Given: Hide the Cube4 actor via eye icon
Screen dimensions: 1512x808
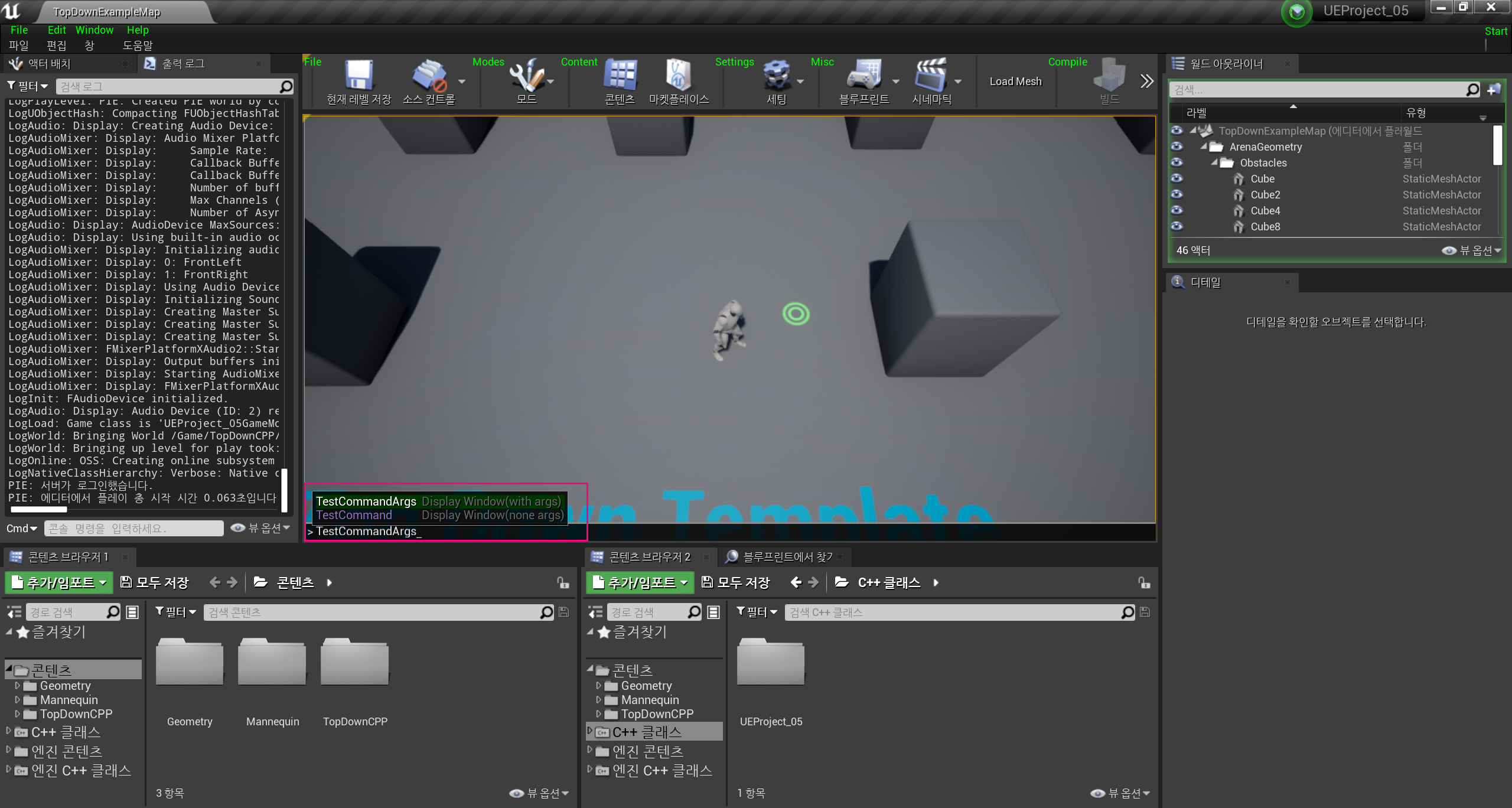Looking at the screenshot, I should [1177, 210].
